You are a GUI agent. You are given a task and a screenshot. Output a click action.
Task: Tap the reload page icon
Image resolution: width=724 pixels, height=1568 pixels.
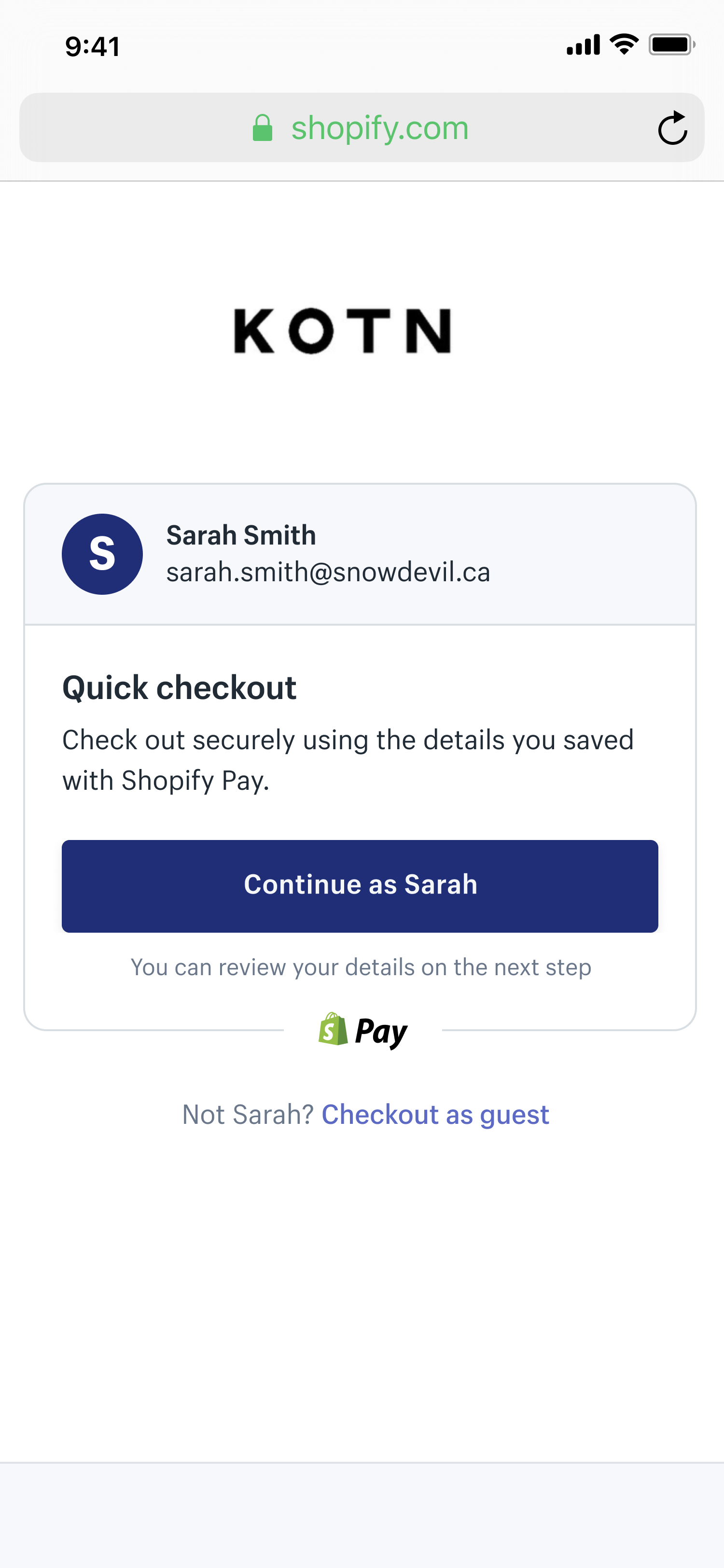click(x=672, y=128)
